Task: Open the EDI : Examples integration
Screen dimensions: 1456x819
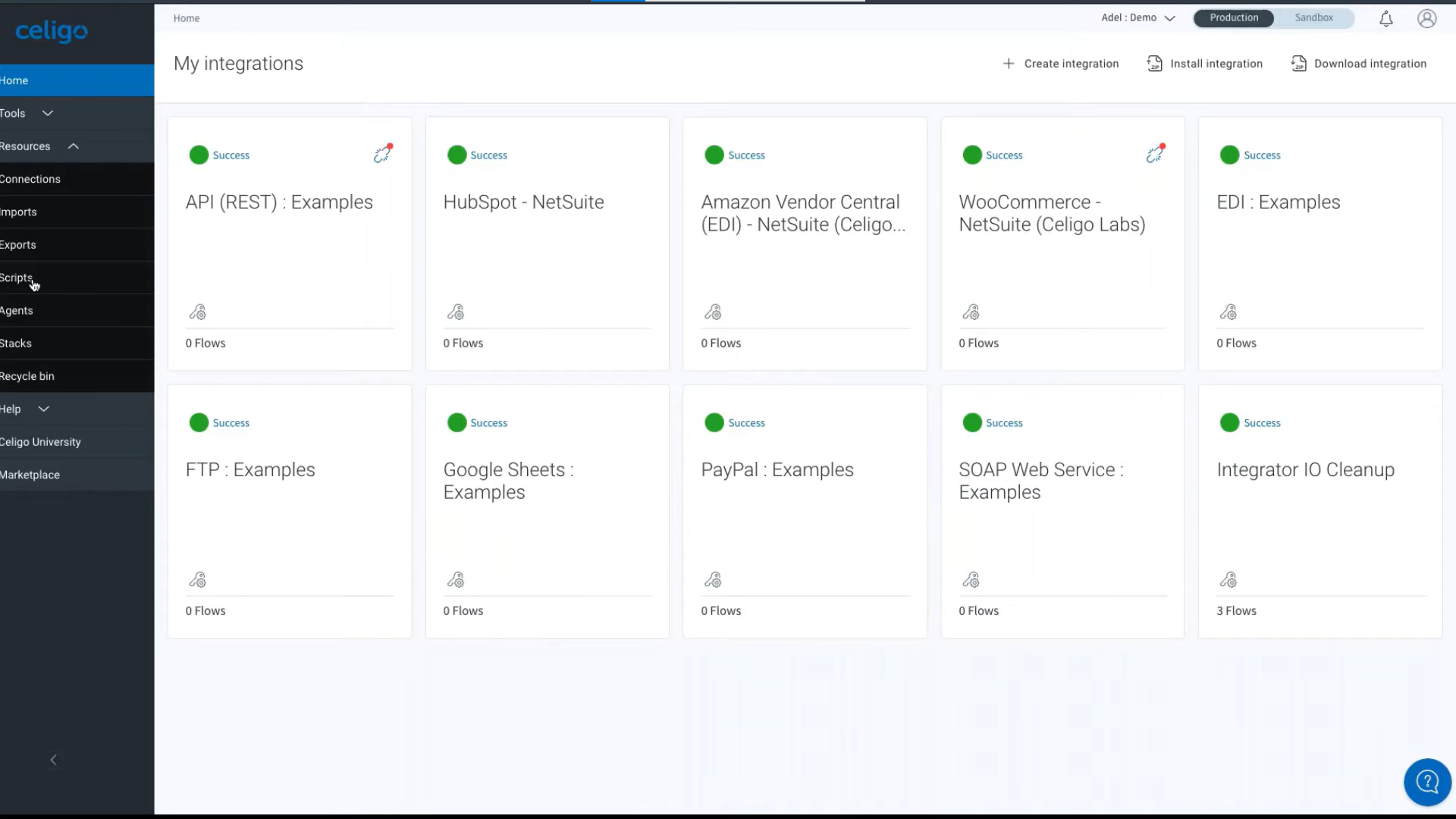Action: click(x=1279, y=202)
